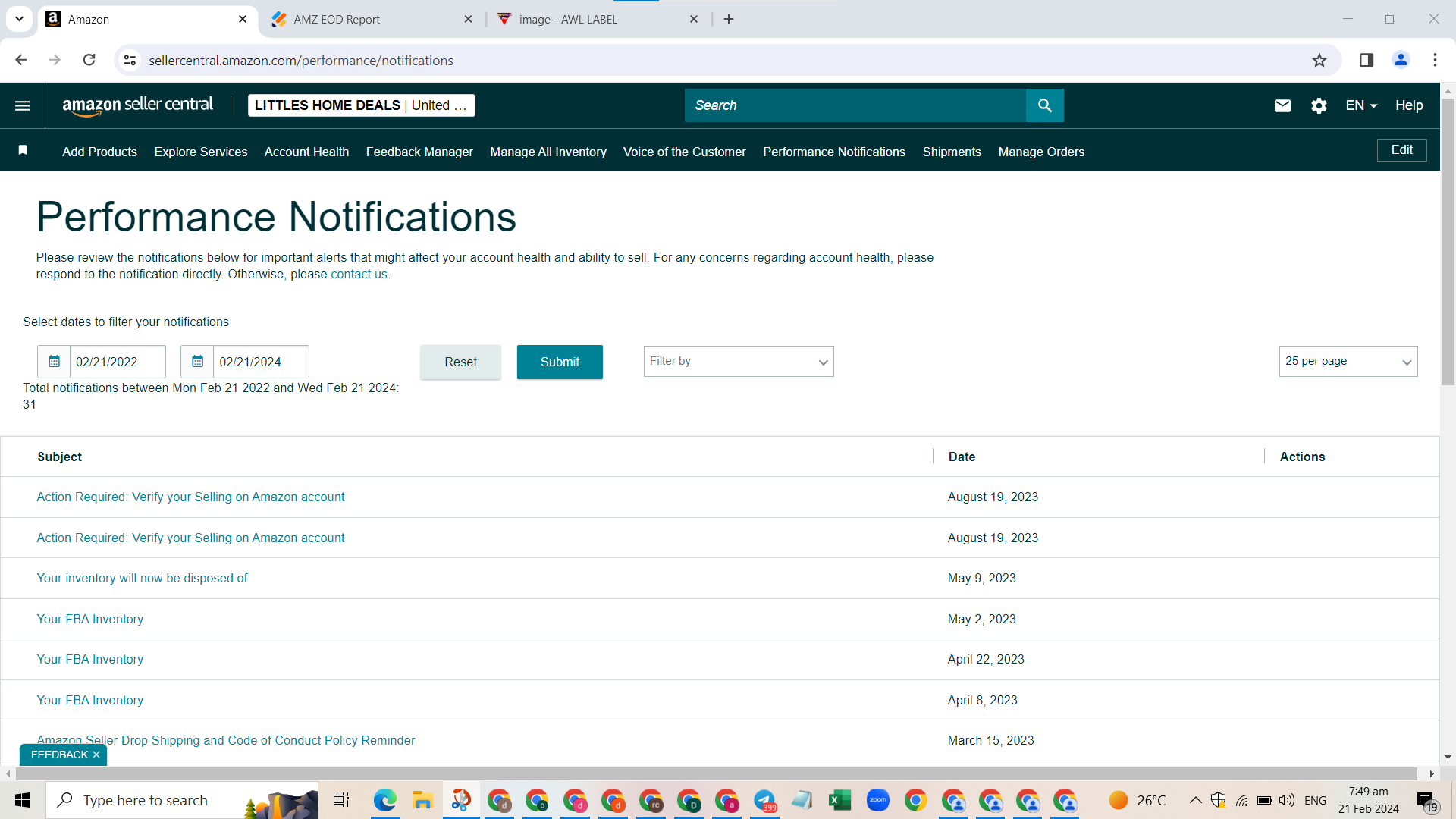
Task: Open Add Products in the nav bar
Action: click(99, 152)
